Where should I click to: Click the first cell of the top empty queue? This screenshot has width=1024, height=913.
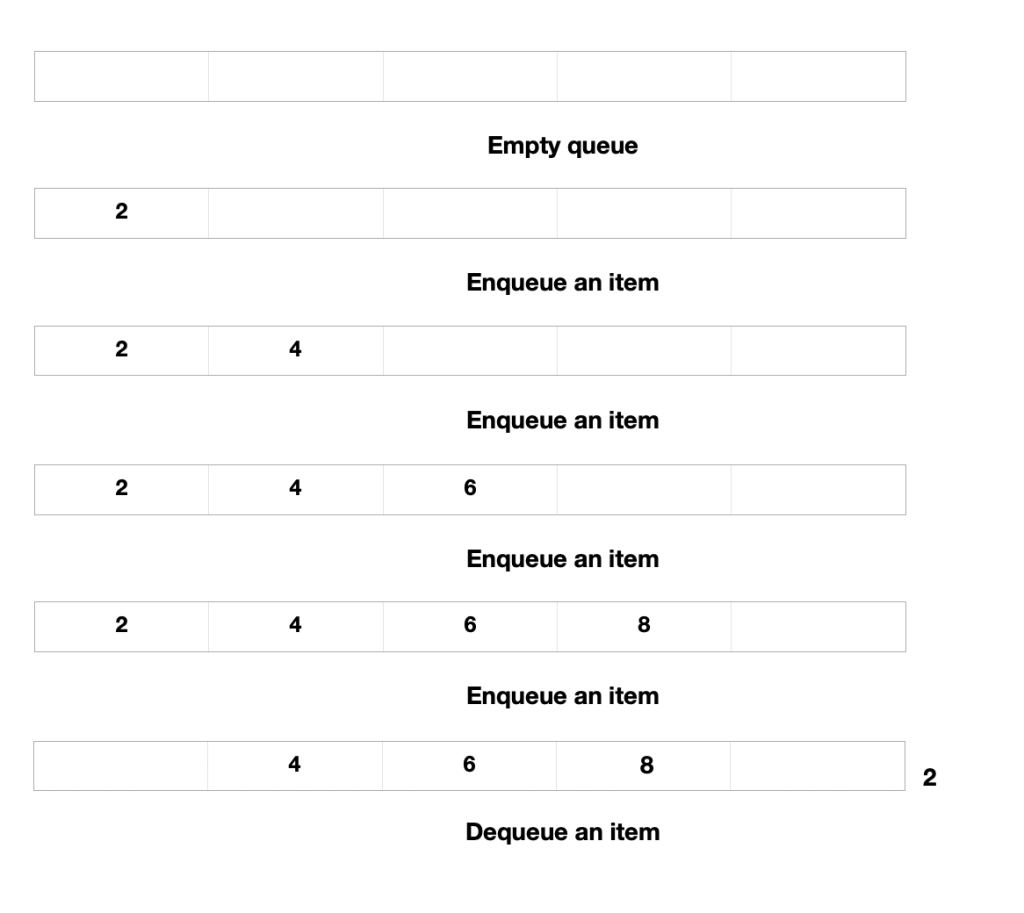(121, 76)
